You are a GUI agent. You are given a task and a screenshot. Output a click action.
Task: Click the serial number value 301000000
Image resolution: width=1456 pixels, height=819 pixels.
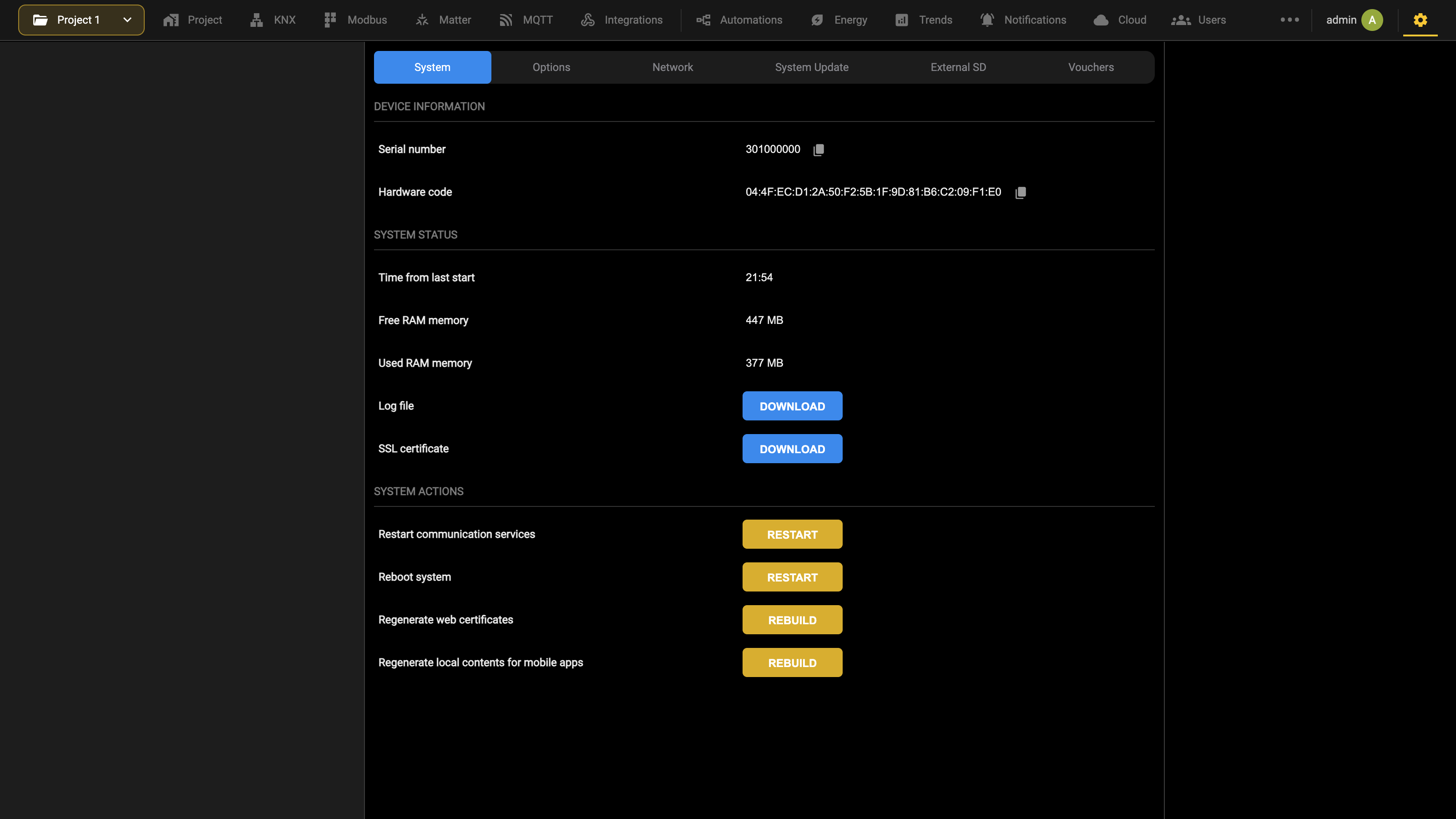click(x=773, y=149)
